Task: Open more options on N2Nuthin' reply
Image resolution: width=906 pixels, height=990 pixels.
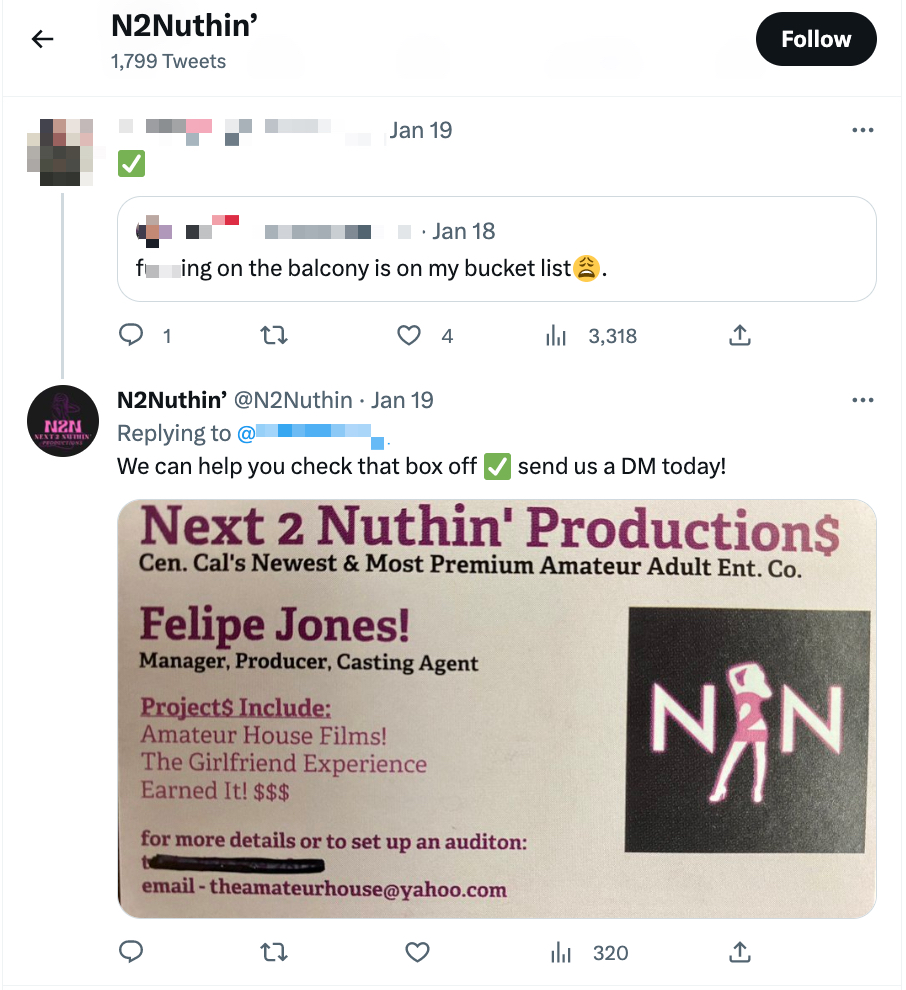Action: [862, 400]
